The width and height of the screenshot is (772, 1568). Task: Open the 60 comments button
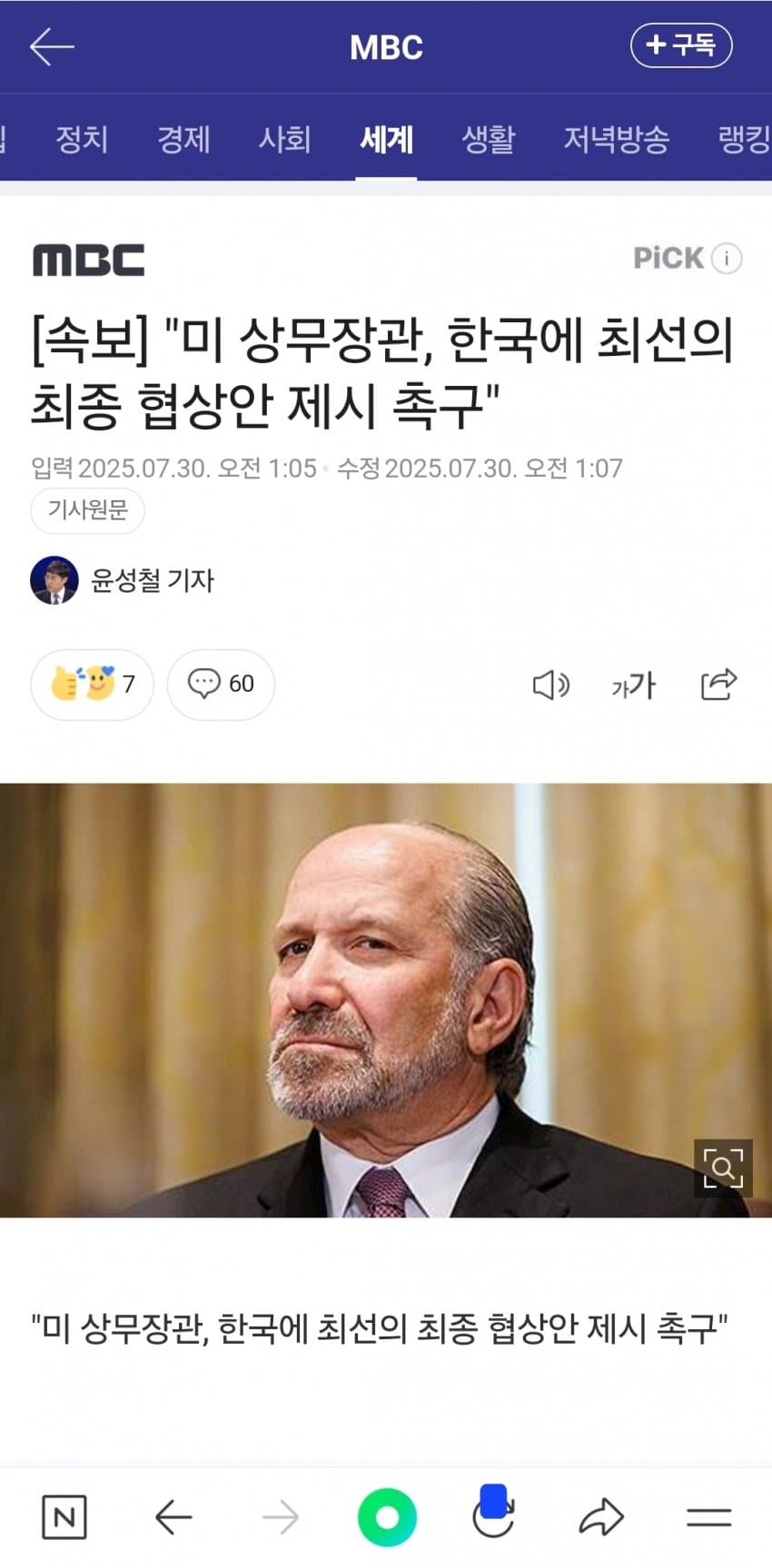pyautogui.click(x=221, y=685)
